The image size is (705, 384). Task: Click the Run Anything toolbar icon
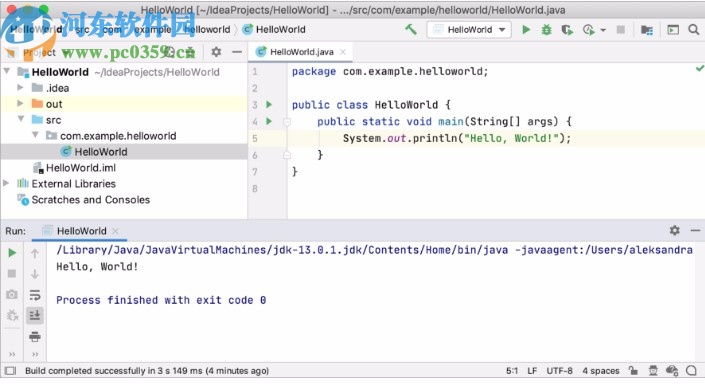pyautogui.click(x=673, y=30)
